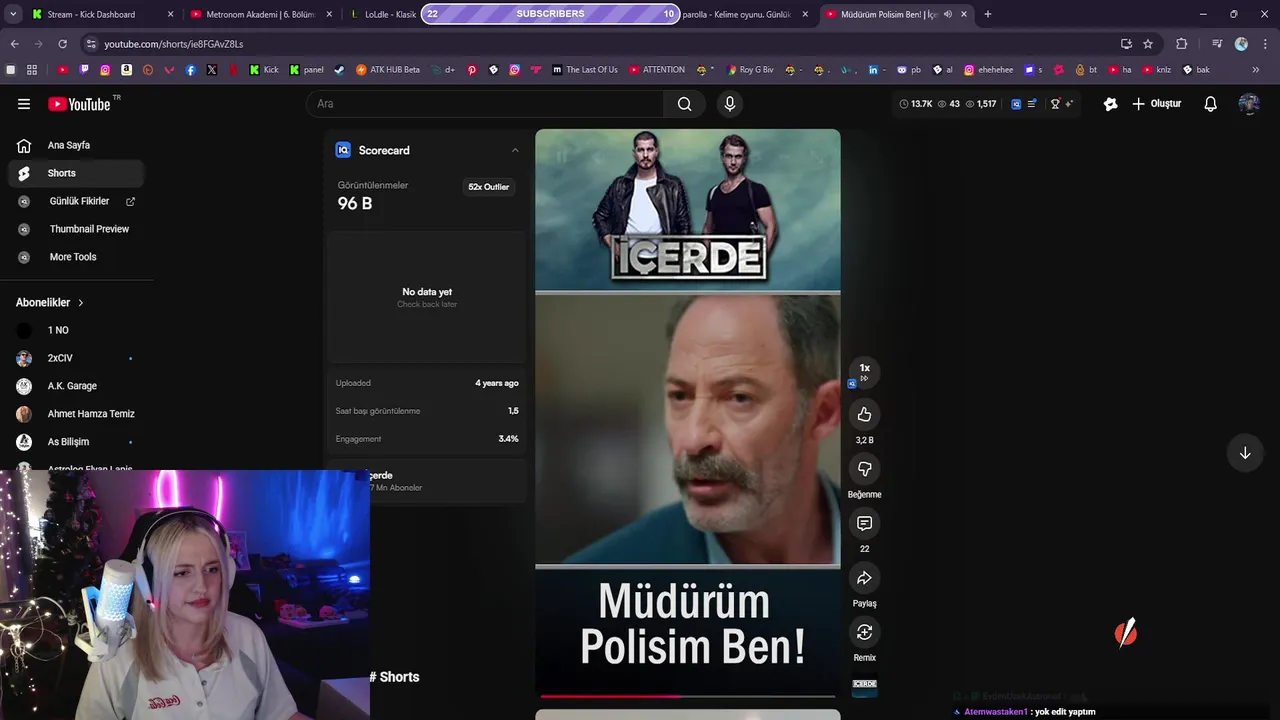Seek on the short's red progress bar
Screen dimensions: 1280x720
coord(688,696)
